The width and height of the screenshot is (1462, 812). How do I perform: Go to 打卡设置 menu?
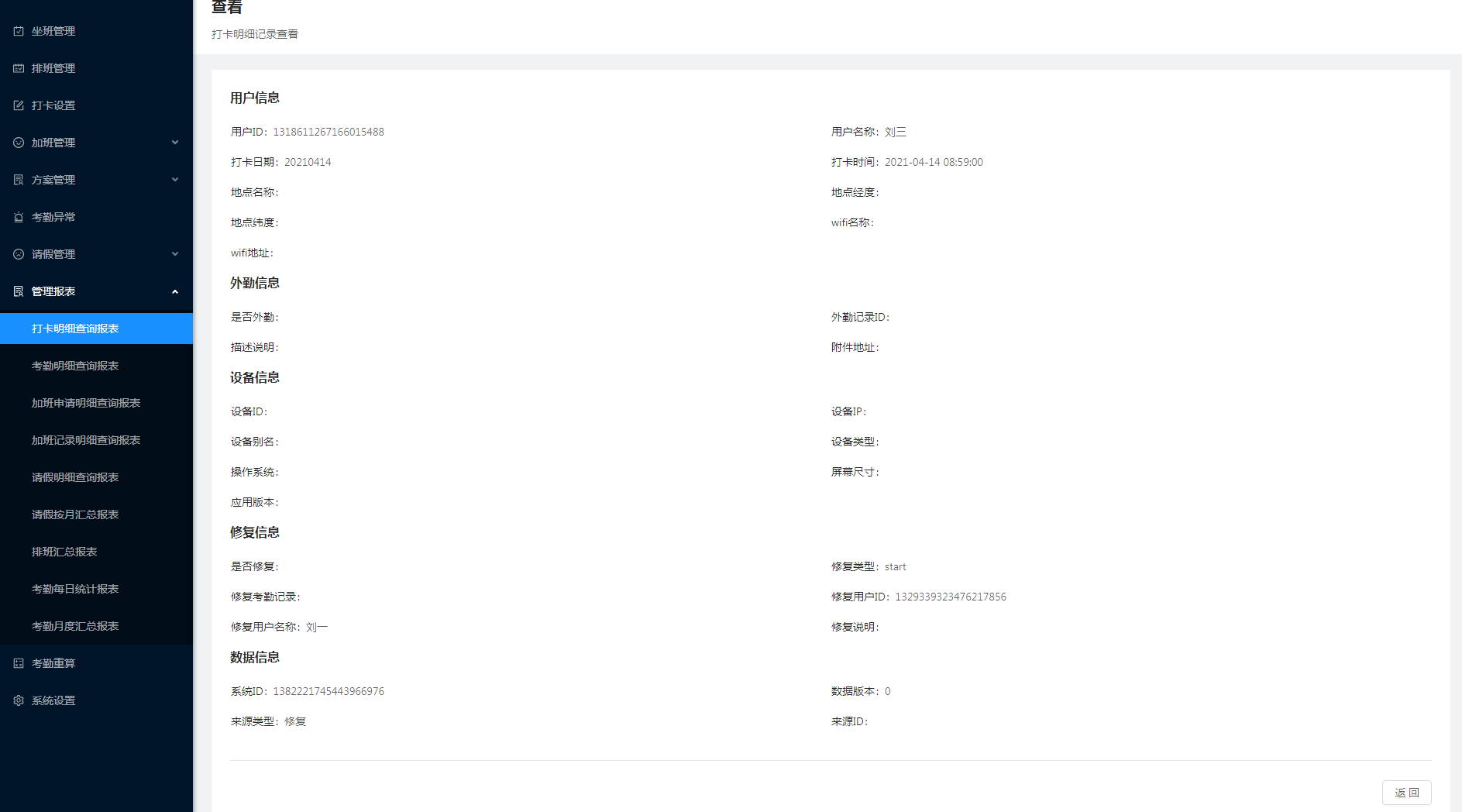pos(96,105)
